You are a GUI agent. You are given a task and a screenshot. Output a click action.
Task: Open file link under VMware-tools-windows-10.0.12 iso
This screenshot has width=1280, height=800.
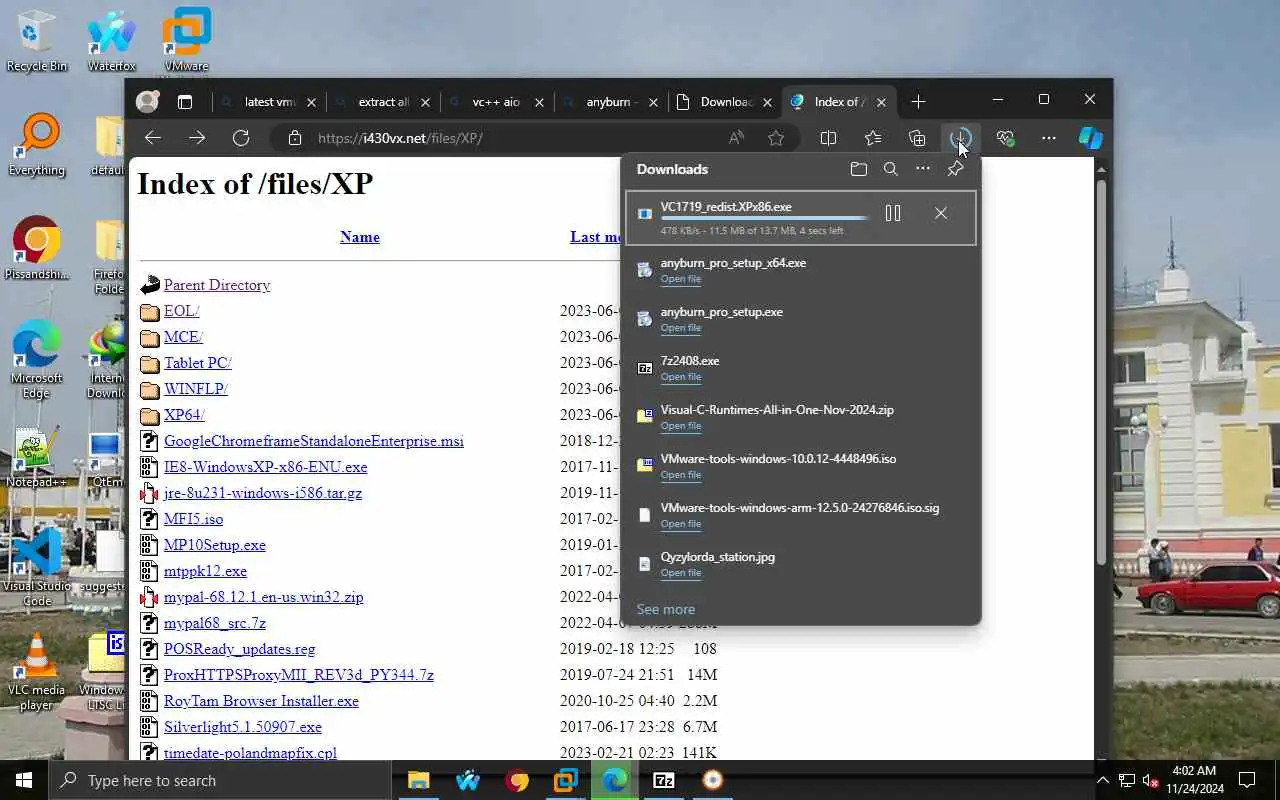click(x=681, y=475)
